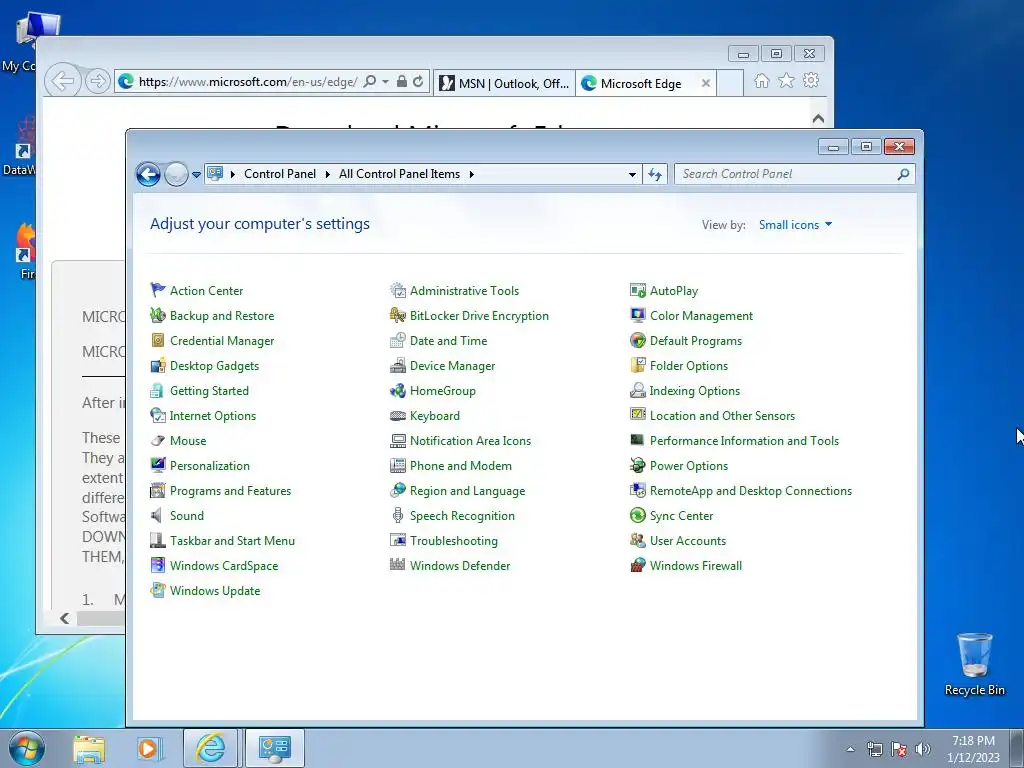Click the Internet Explorer scroll up arrow
The image size is (1024, 768).
(818, 118)
